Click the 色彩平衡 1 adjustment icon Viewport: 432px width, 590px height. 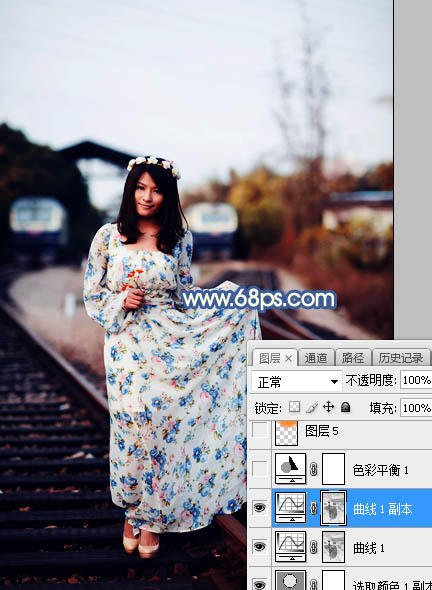pyautogui.click(x=291, y=468)
